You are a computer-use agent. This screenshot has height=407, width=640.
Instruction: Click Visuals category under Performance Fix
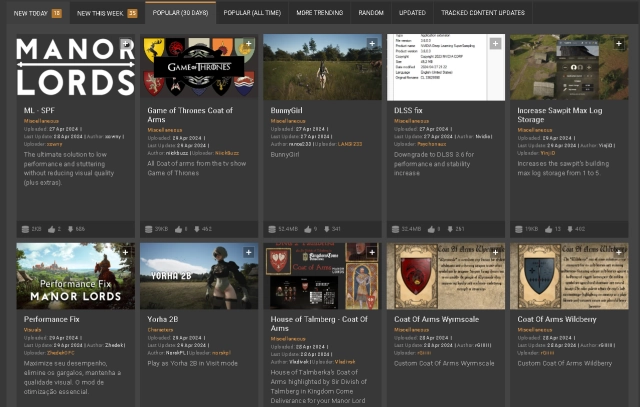click(x=32, y=330)
